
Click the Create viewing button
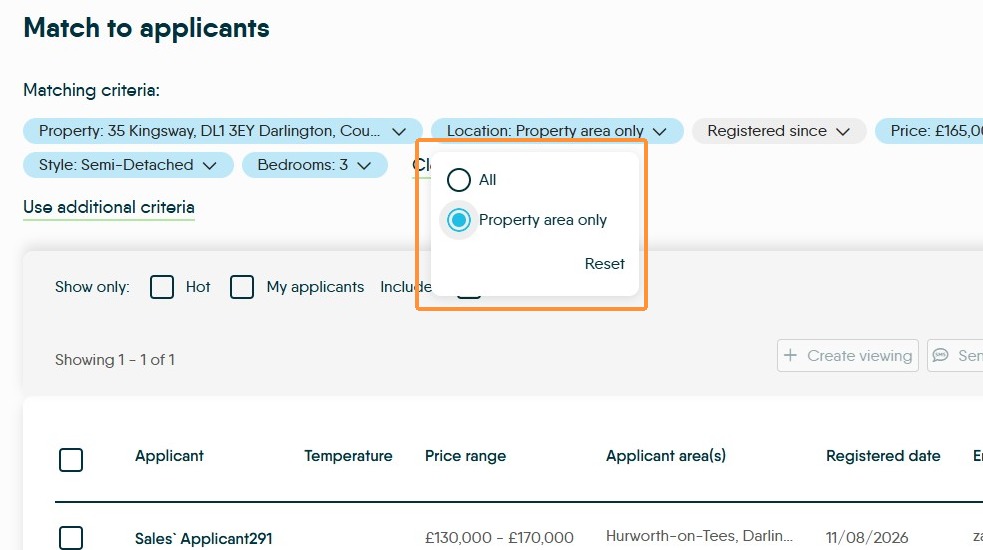[x=848, y=356]
